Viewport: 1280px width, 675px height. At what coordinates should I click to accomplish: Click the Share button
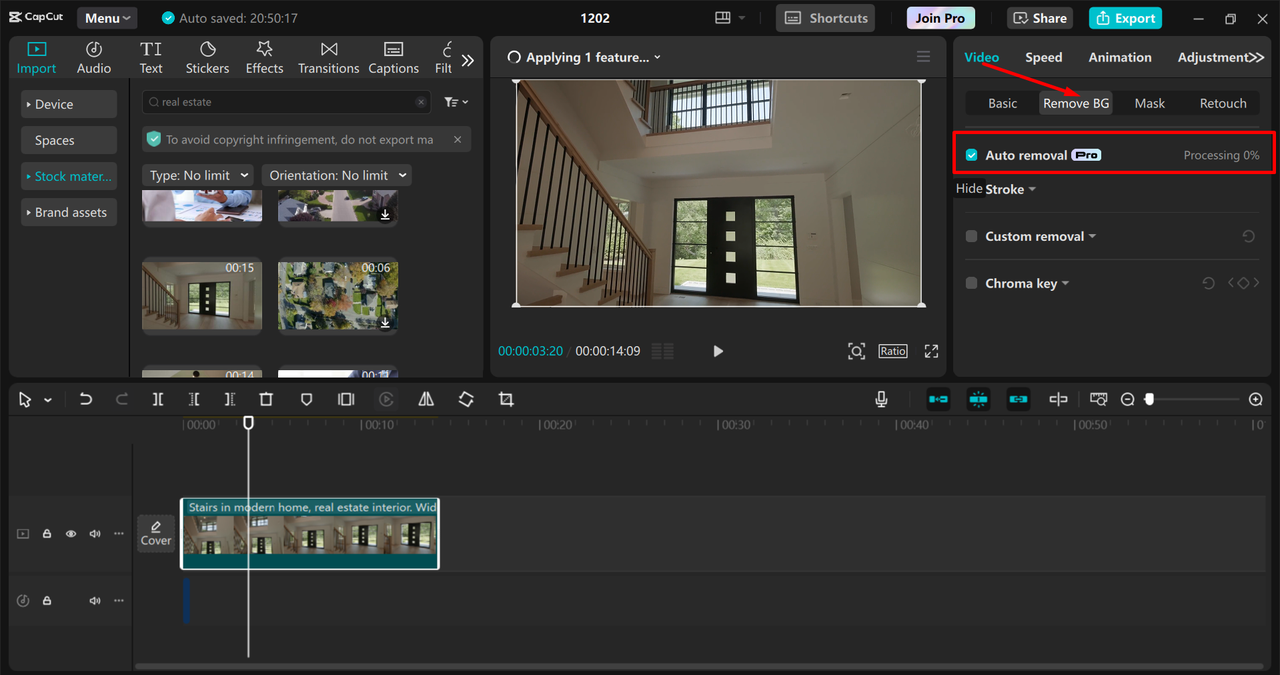coord(1040,18)
